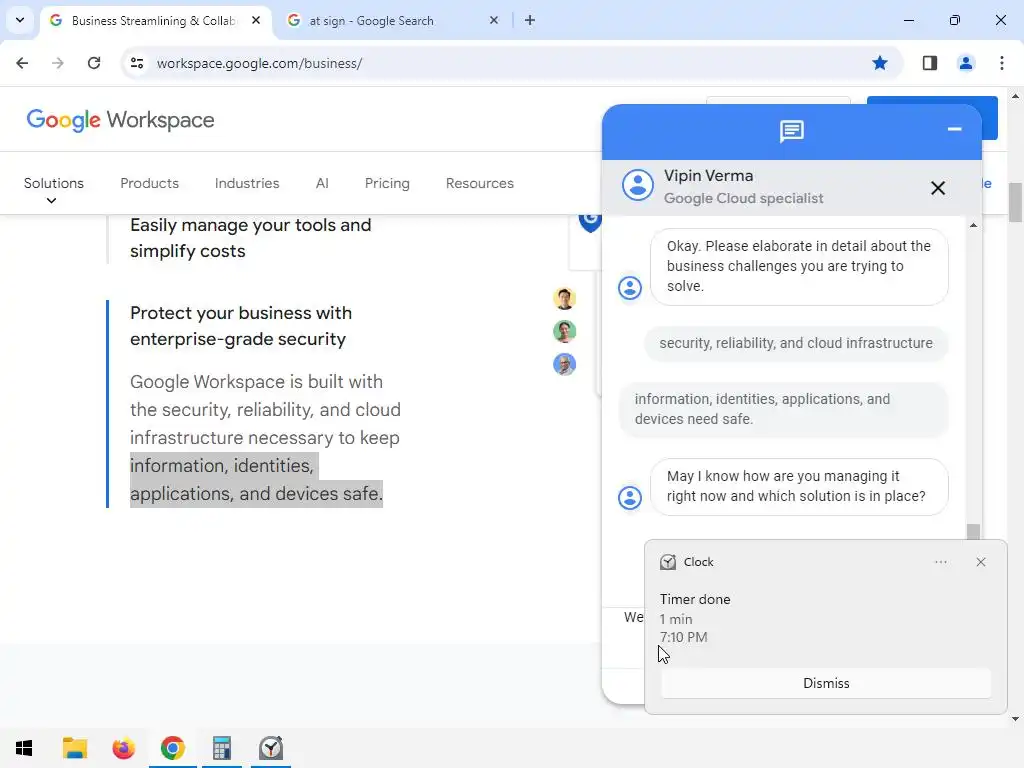Open the Industries nav item

coord(247,184)
